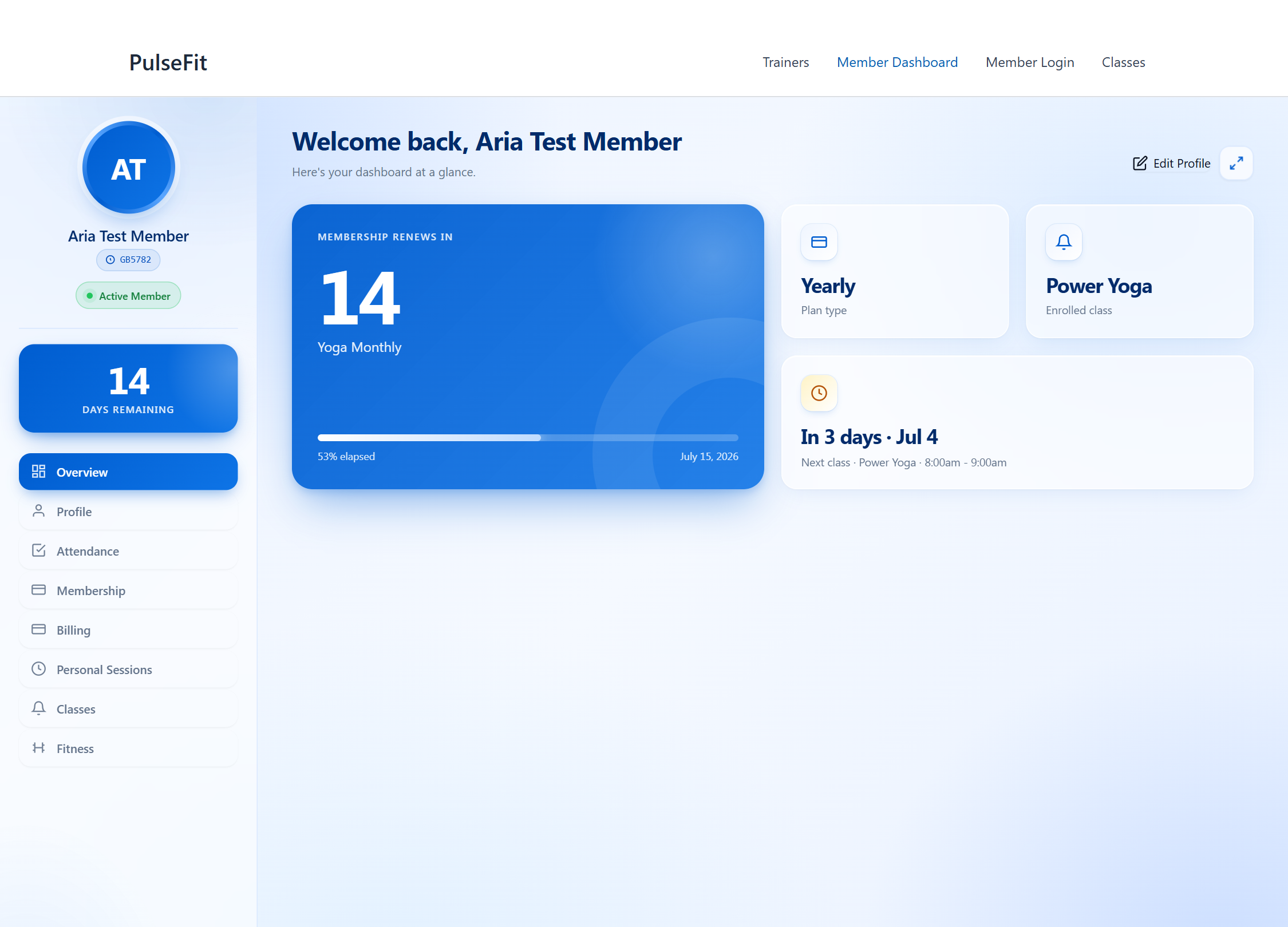The width and height of the screenshot is (1288, 927).
Task: Go to Member Login page
Action: pyautogui.click(x=1030, y=62)
